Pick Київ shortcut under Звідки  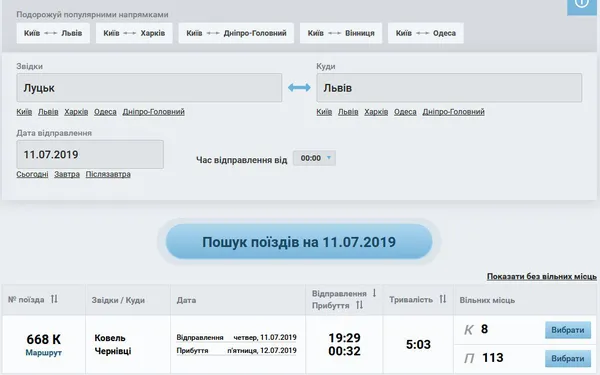point(24,112)
